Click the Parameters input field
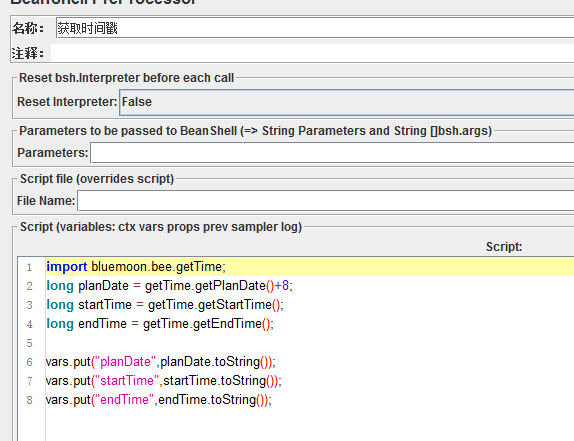This screenshot has height=441, width=574. pos(332,153)
